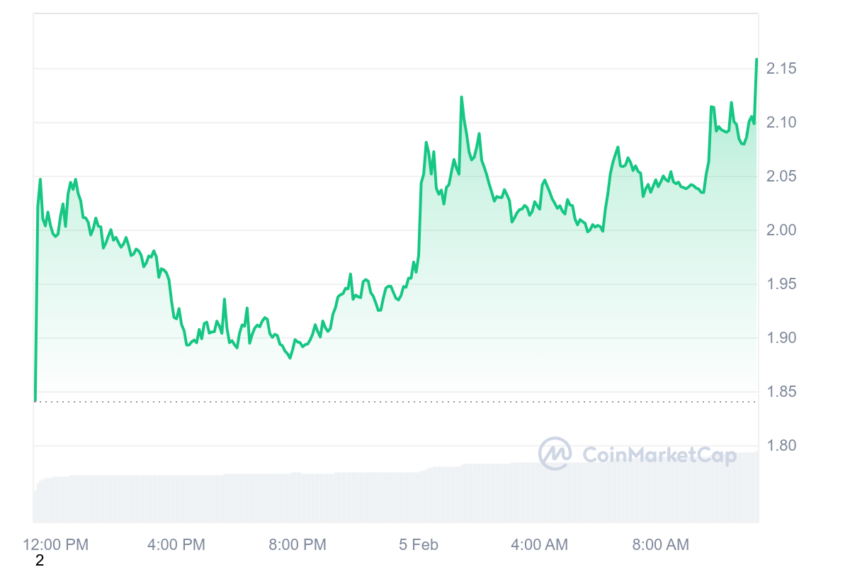Click the 8:00 PM time axis label

point(298,544)
